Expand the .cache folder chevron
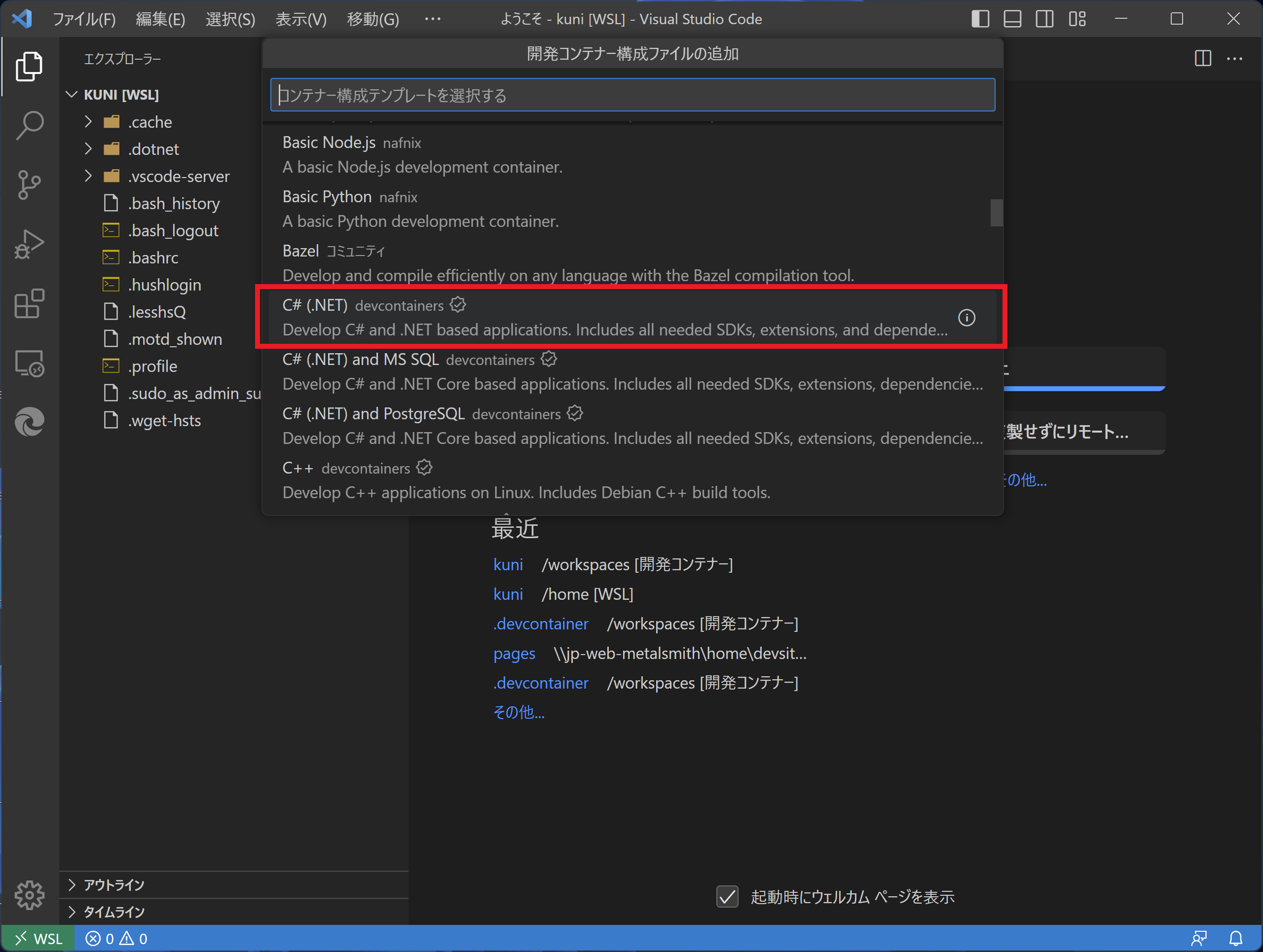 pos(88,121)
